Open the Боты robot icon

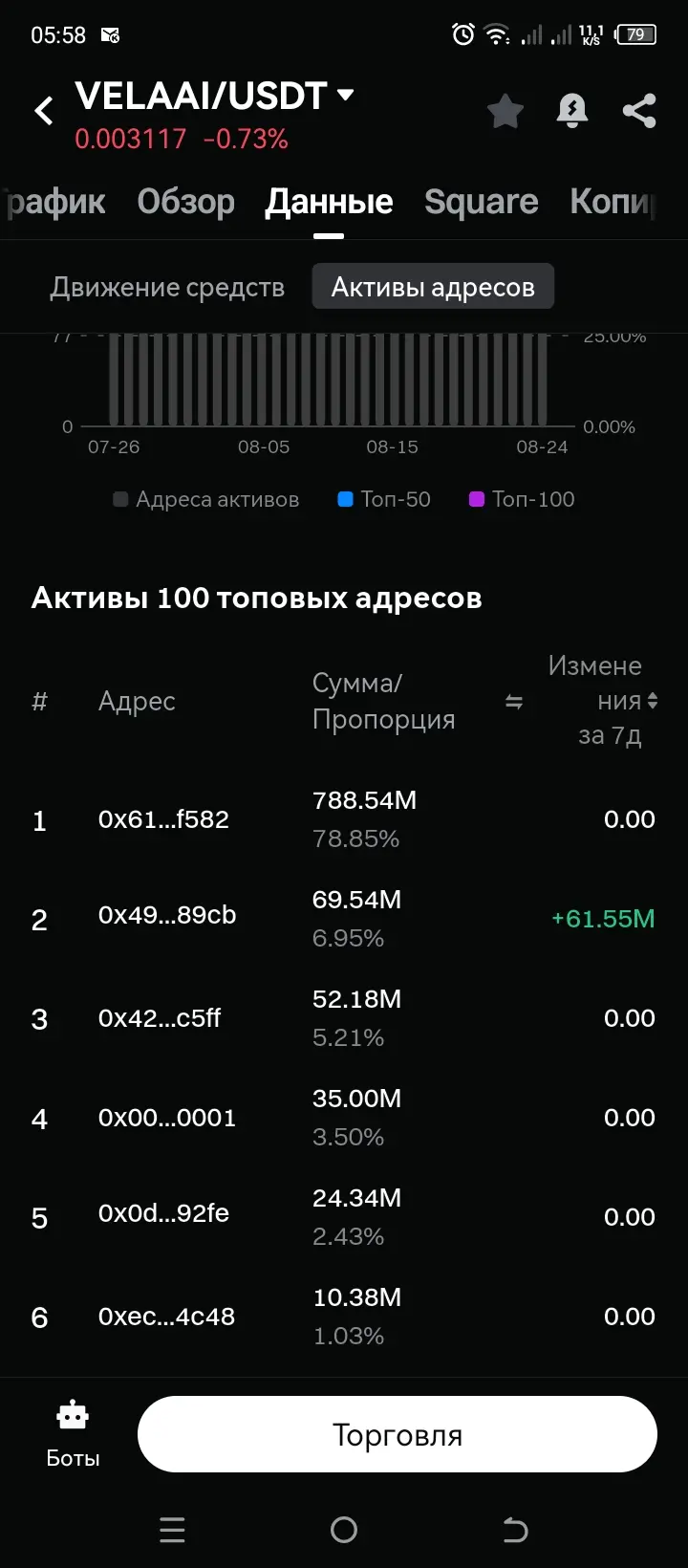[73, 1415]
